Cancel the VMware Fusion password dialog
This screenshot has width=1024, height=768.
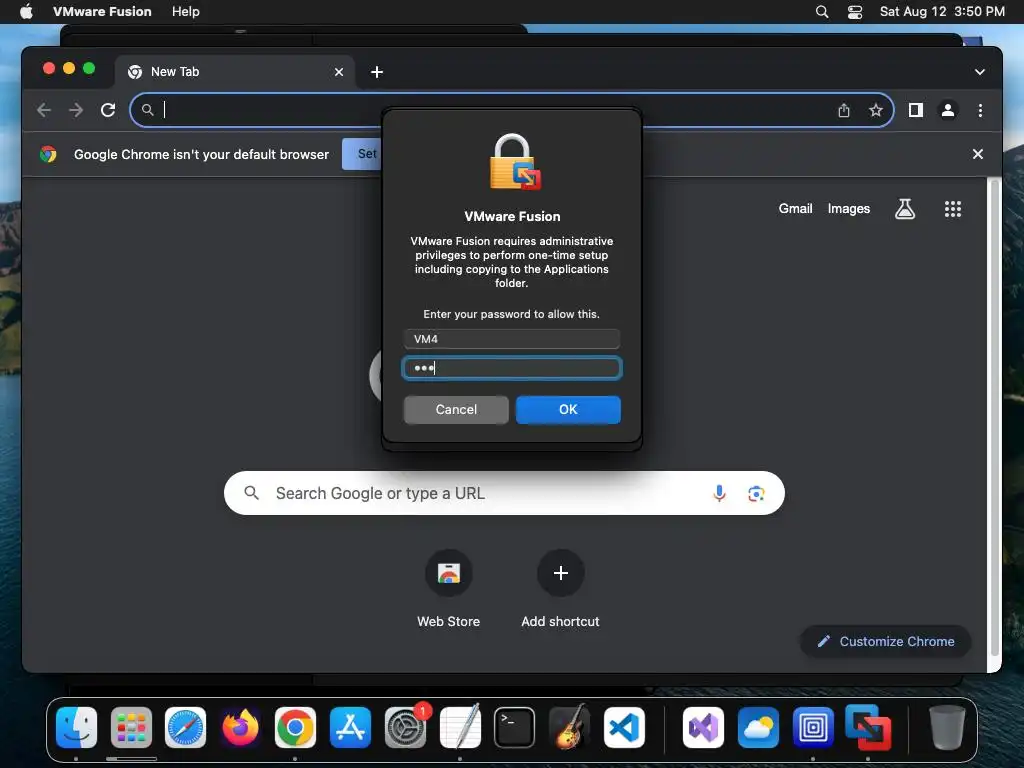click(456, 409)
